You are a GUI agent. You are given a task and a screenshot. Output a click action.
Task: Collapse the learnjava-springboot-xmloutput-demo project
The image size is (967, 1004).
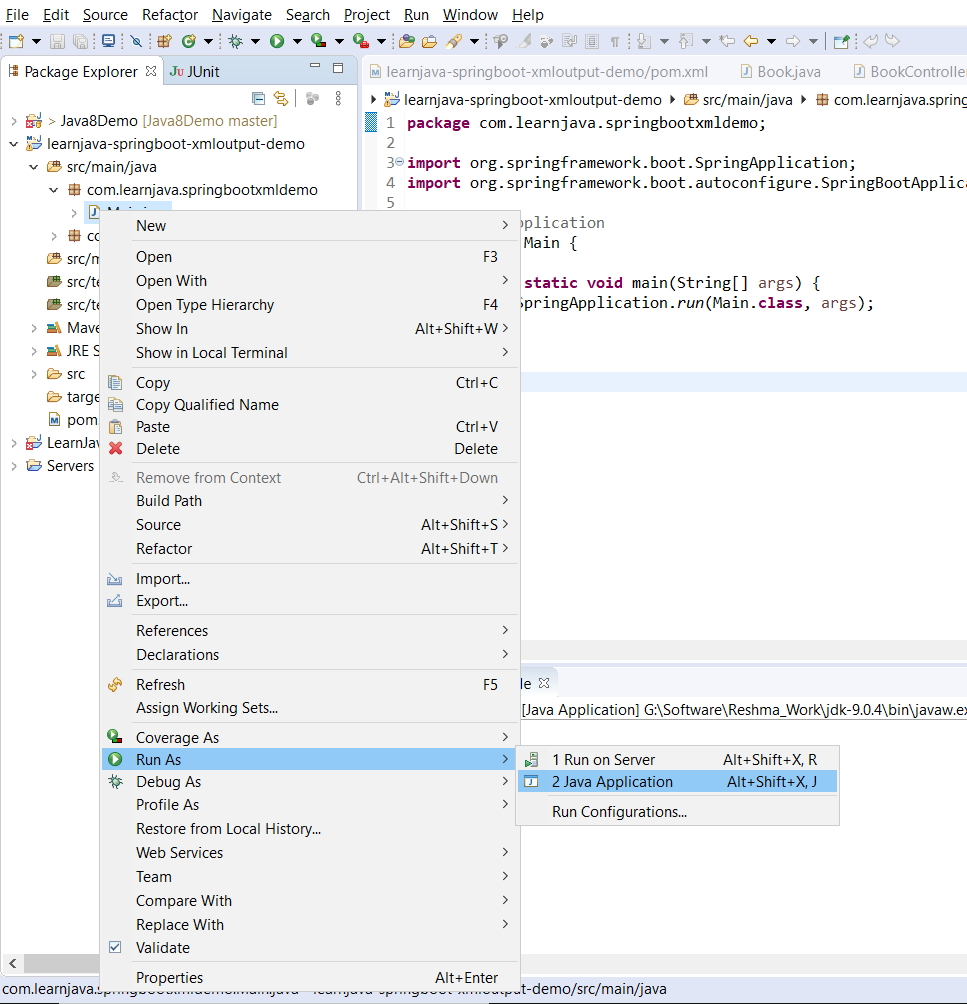click(x=13, y=144)
